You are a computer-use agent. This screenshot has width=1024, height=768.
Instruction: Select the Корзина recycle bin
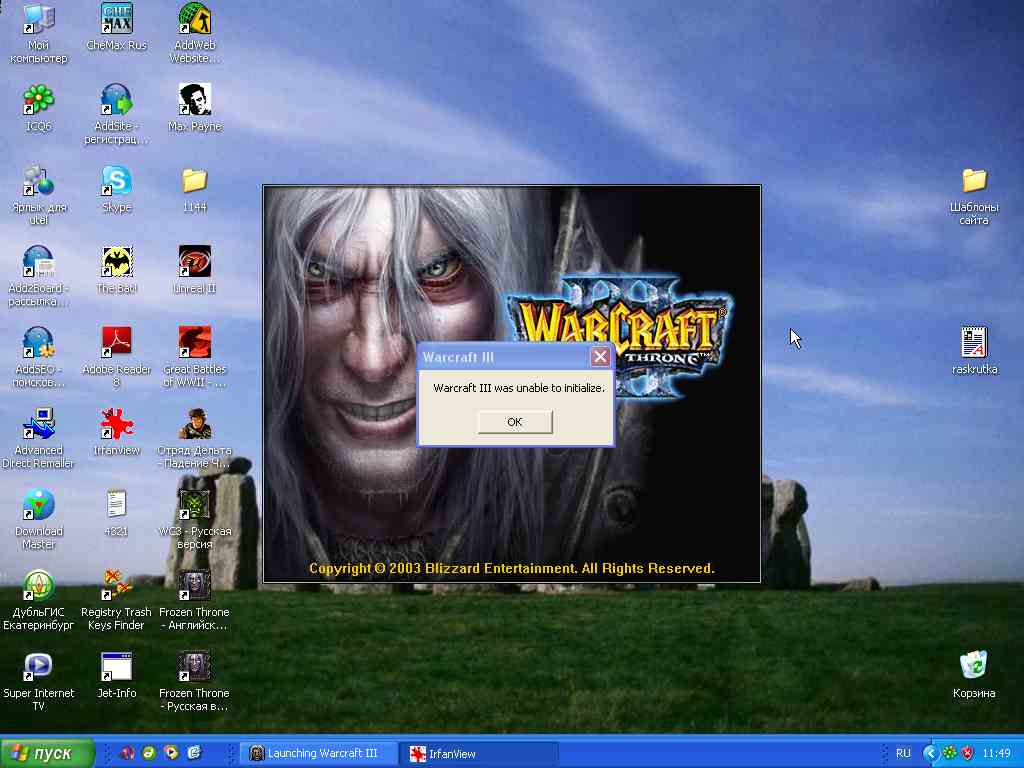[x=974, y=675]
